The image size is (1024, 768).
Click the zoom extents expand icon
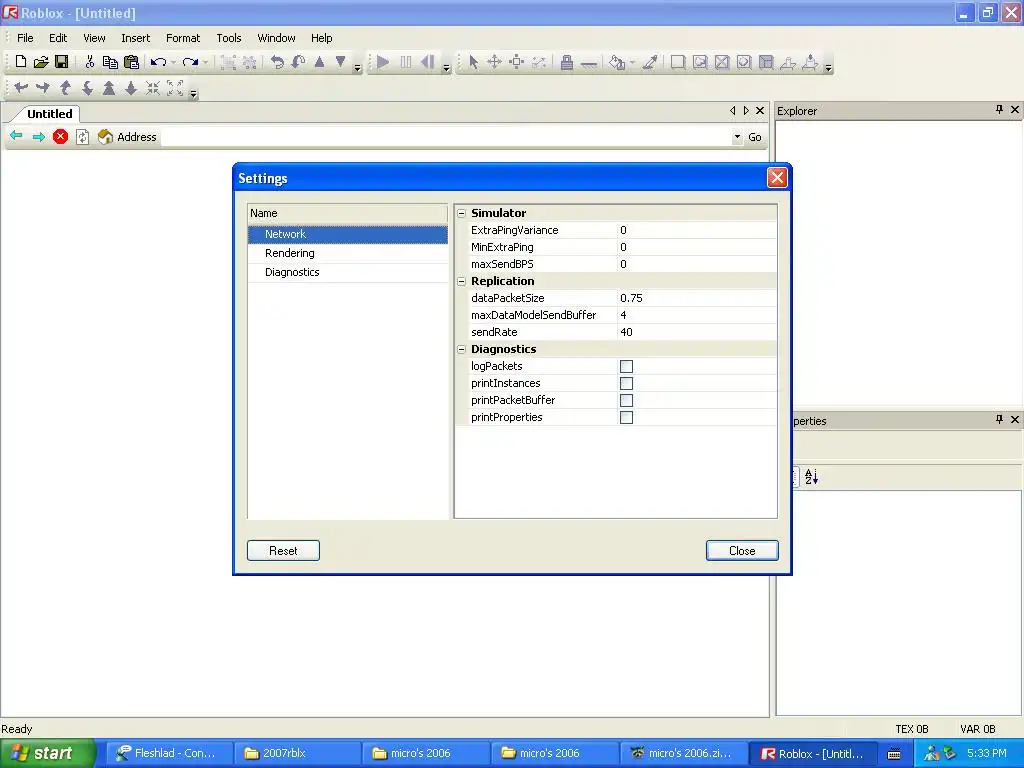[174, 88]
